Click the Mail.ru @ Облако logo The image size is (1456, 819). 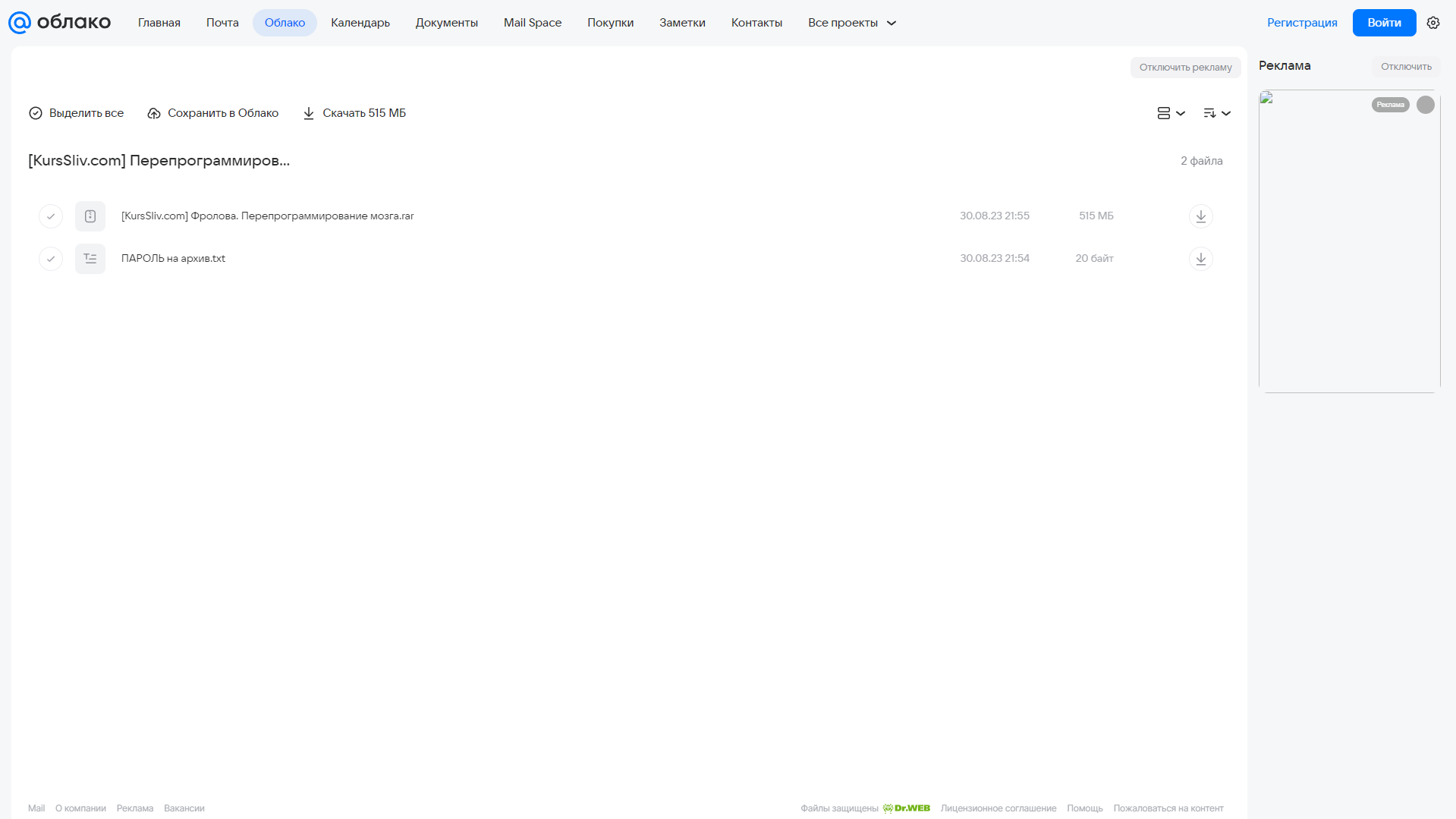pos(59,23)
